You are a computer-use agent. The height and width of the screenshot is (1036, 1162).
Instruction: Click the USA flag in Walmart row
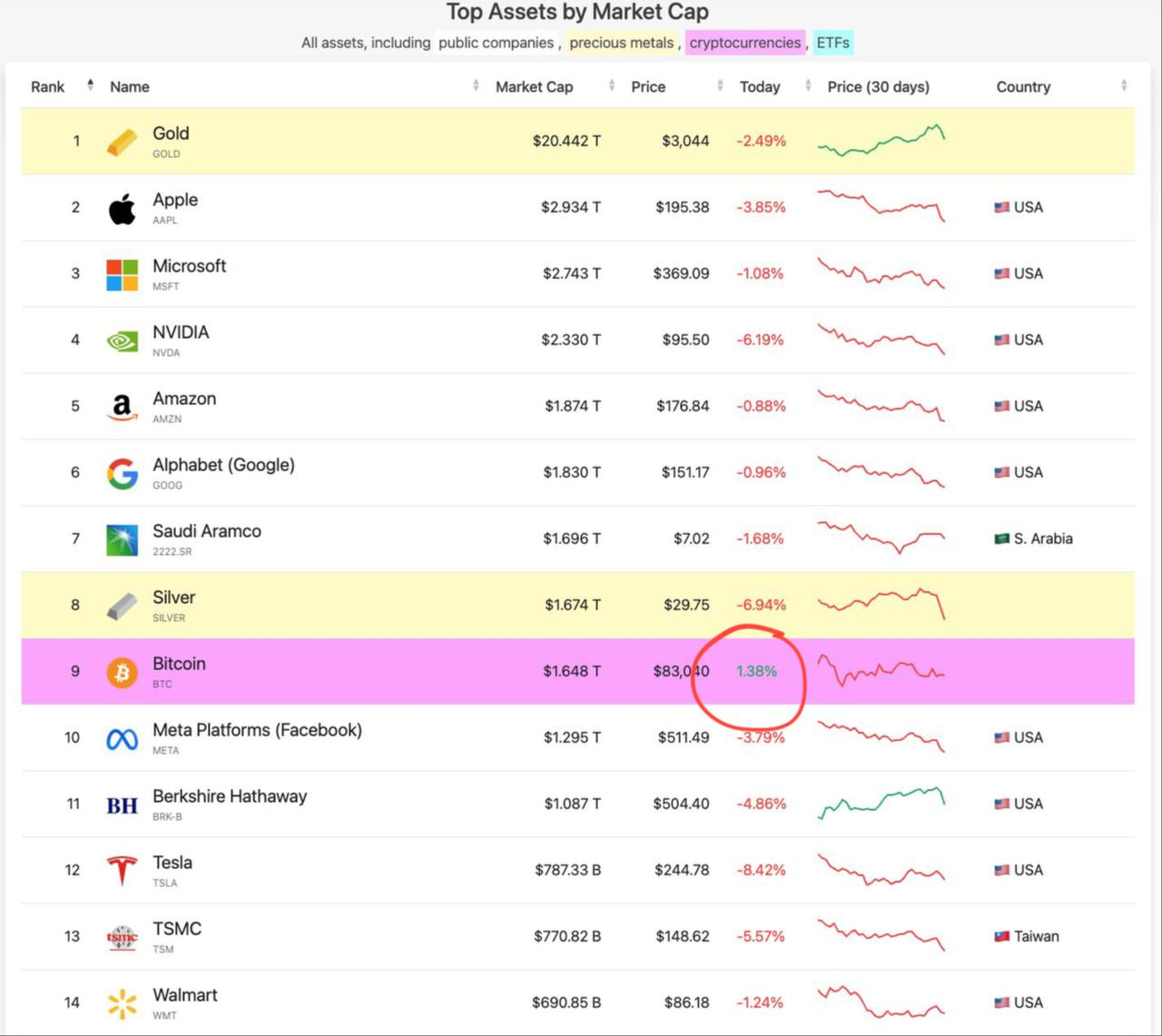pyautogui.click(x=1002, y=1002)
